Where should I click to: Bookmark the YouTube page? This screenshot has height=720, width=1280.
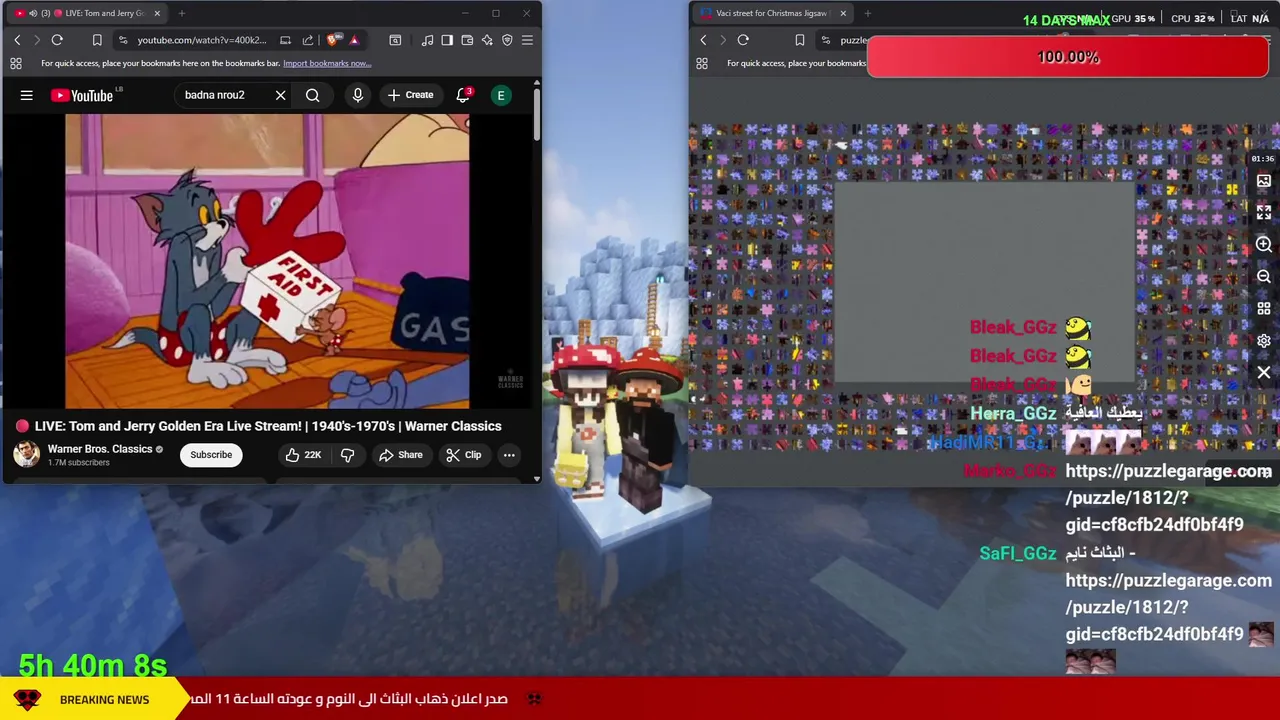point(97,40)
